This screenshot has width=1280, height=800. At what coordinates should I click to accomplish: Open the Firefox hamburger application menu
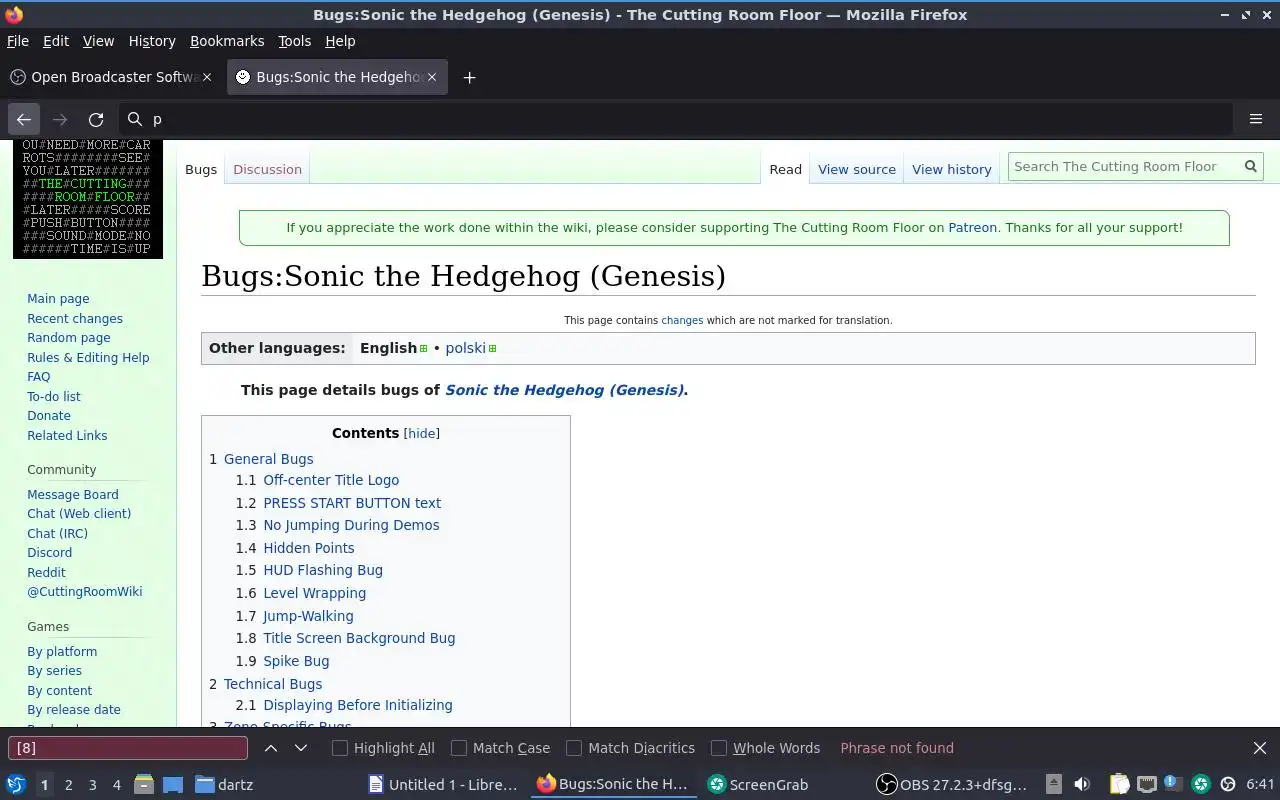point(1256,119)
